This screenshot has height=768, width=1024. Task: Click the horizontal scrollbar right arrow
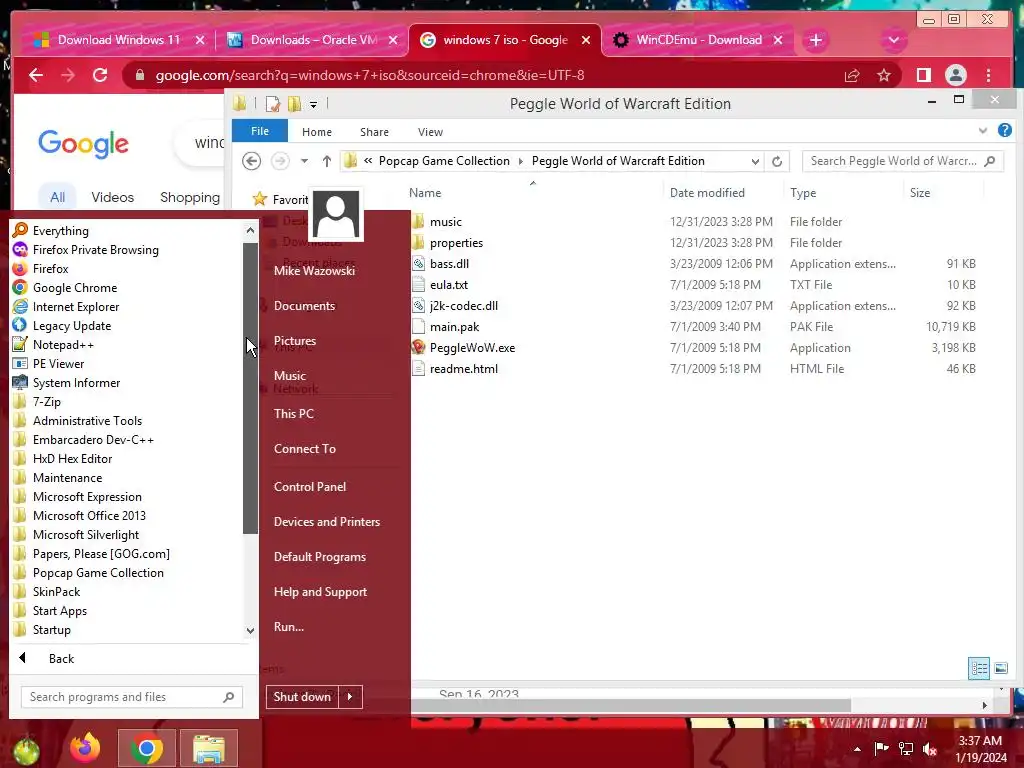(x=984, y=705)
